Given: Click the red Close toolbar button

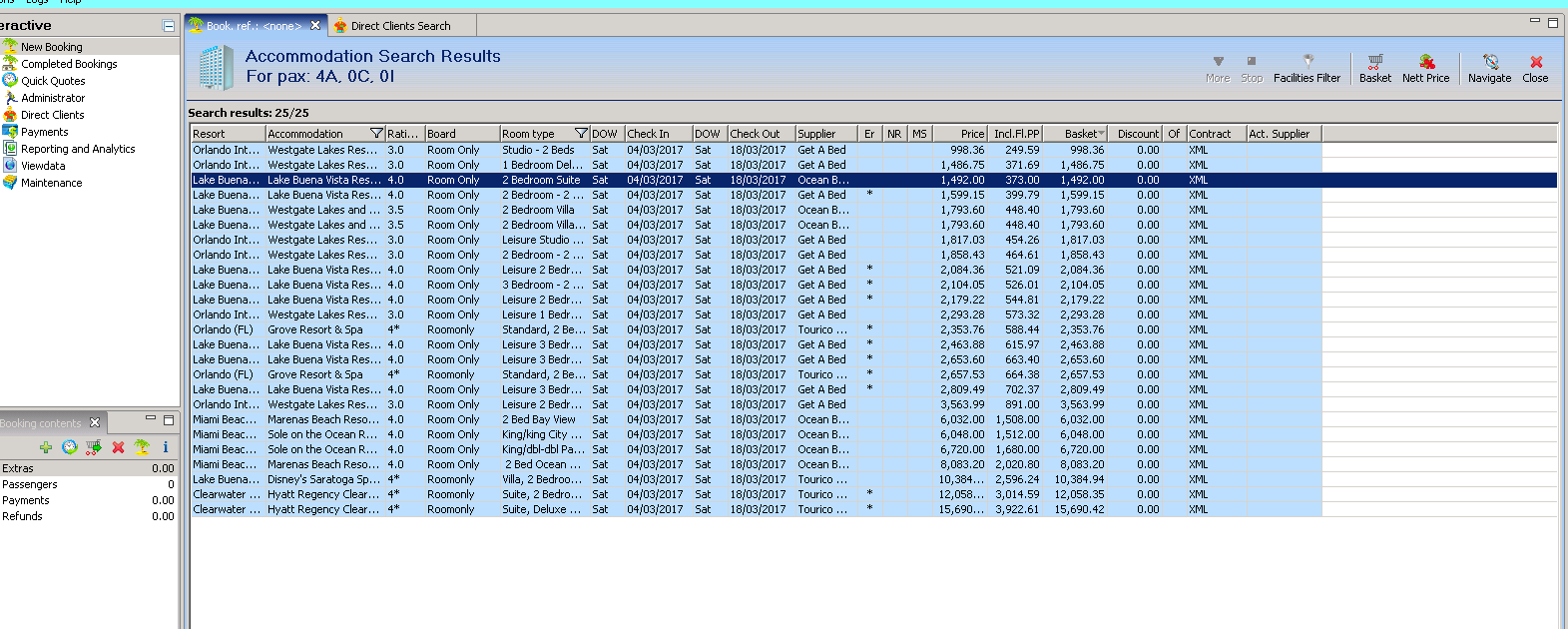Looking at the screenshot, I should point(1535,69).
